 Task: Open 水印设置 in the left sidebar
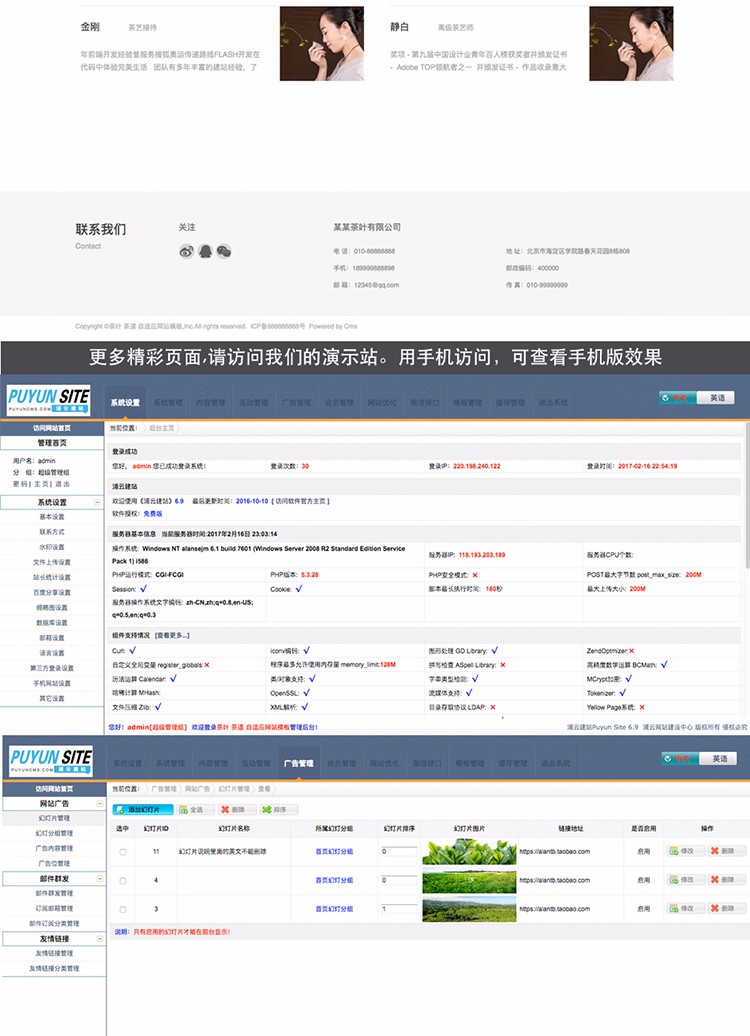click(x=52, y=547)
